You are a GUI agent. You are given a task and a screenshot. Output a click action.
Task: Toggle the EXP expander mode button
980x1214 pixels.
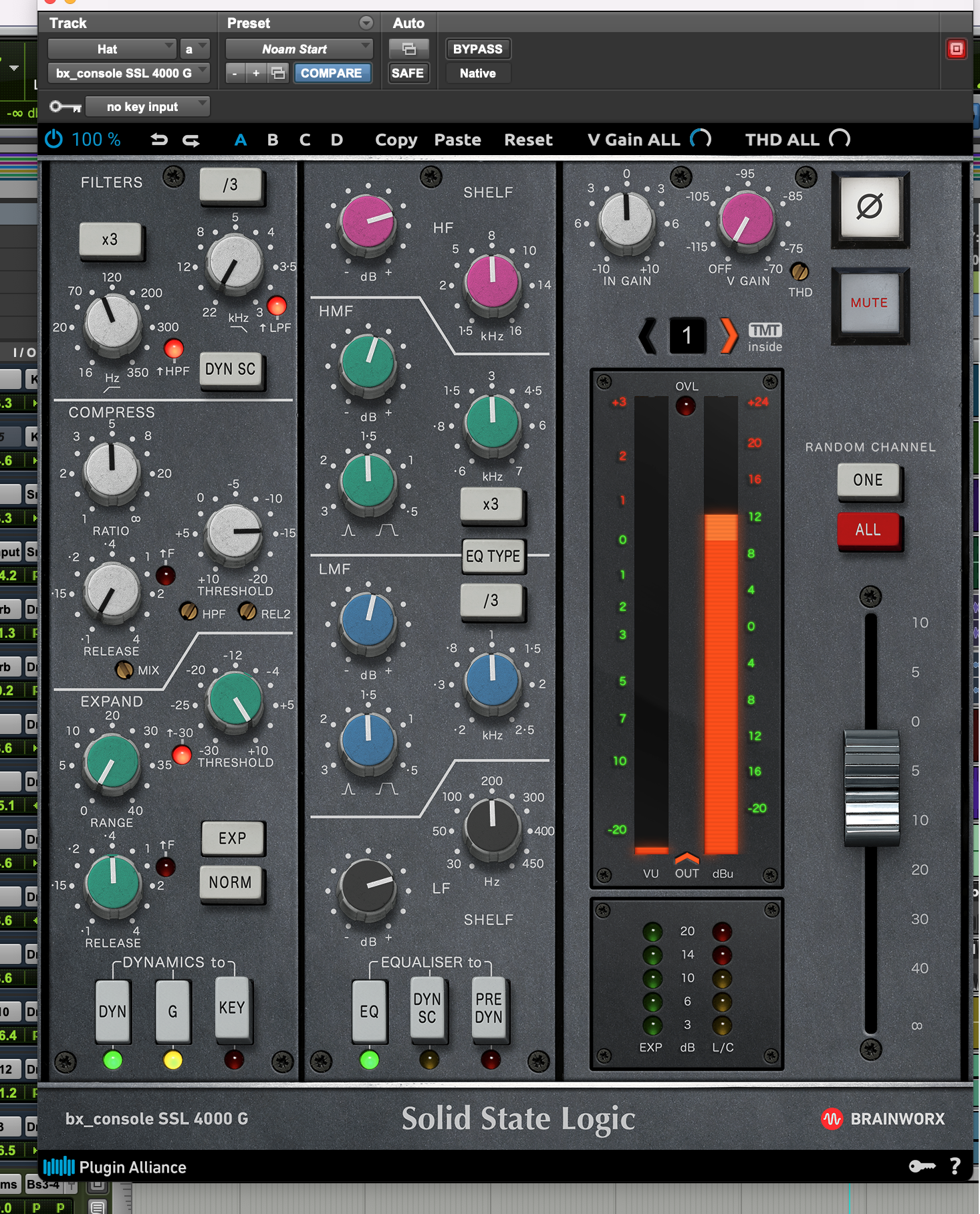(x=232, y=838)
